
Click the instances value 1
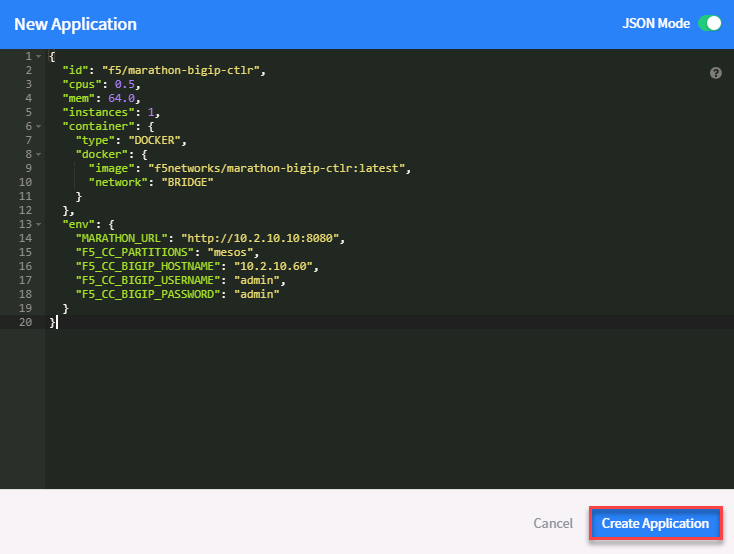pyautogui.click(x=151, y=112)
